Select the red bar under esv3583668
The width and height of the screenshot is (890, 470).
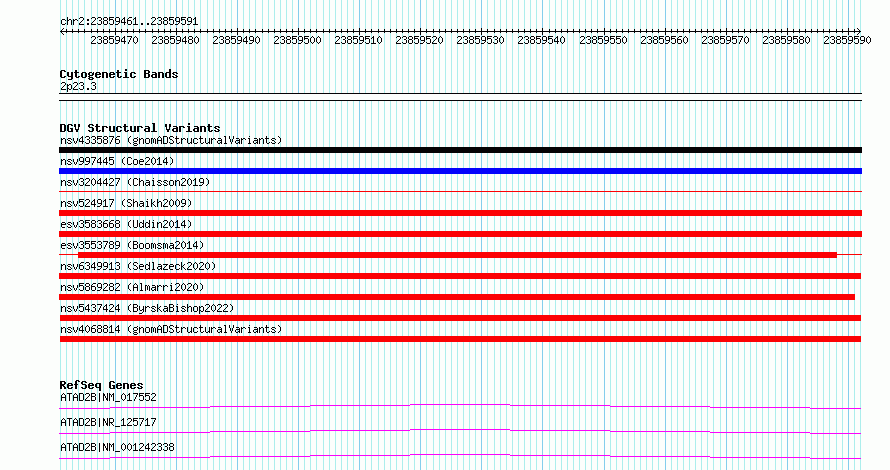click(460, 234)
